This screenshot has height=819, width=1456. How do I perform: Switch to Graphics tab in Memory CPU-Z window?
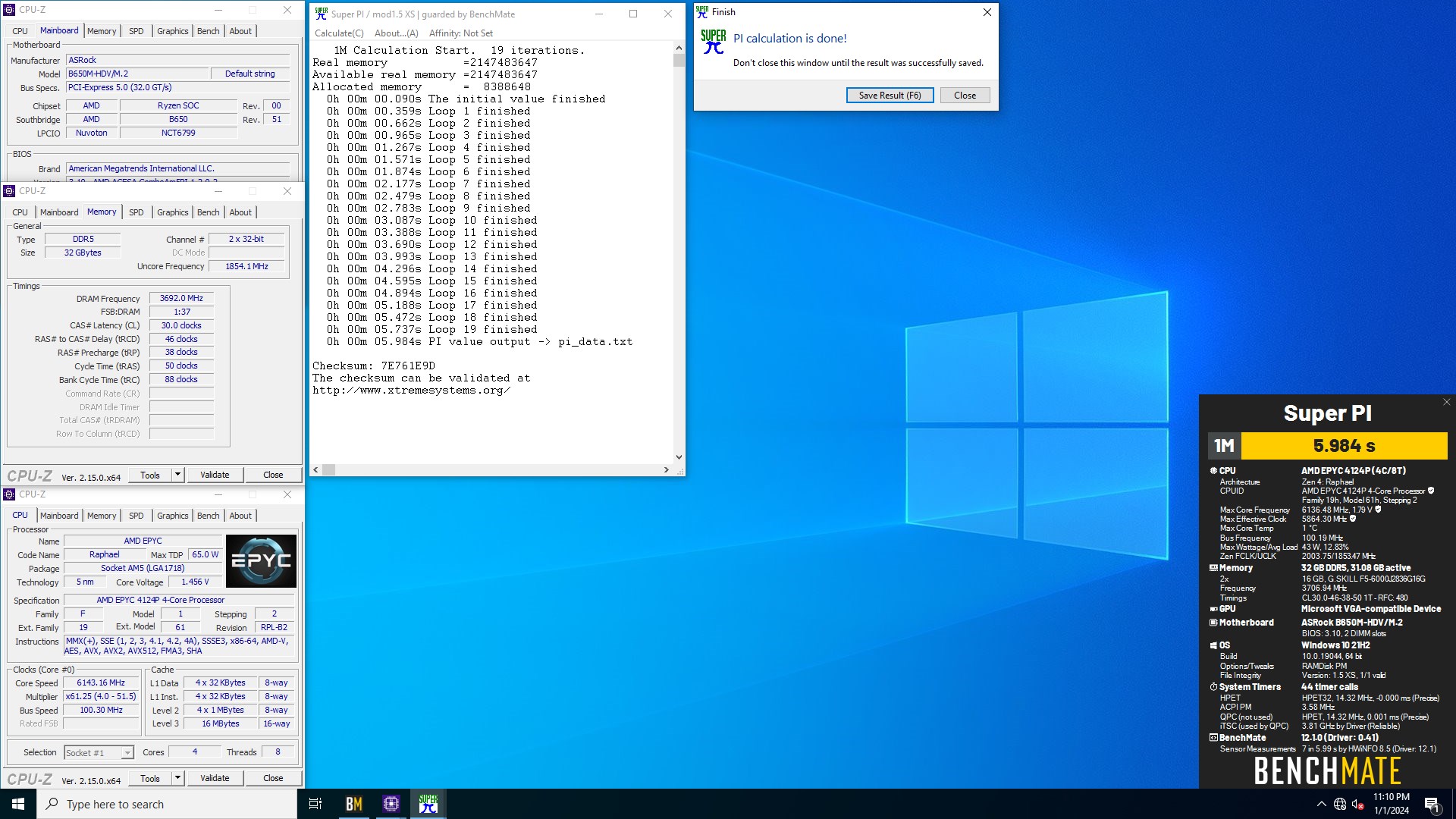coord(172,212)
